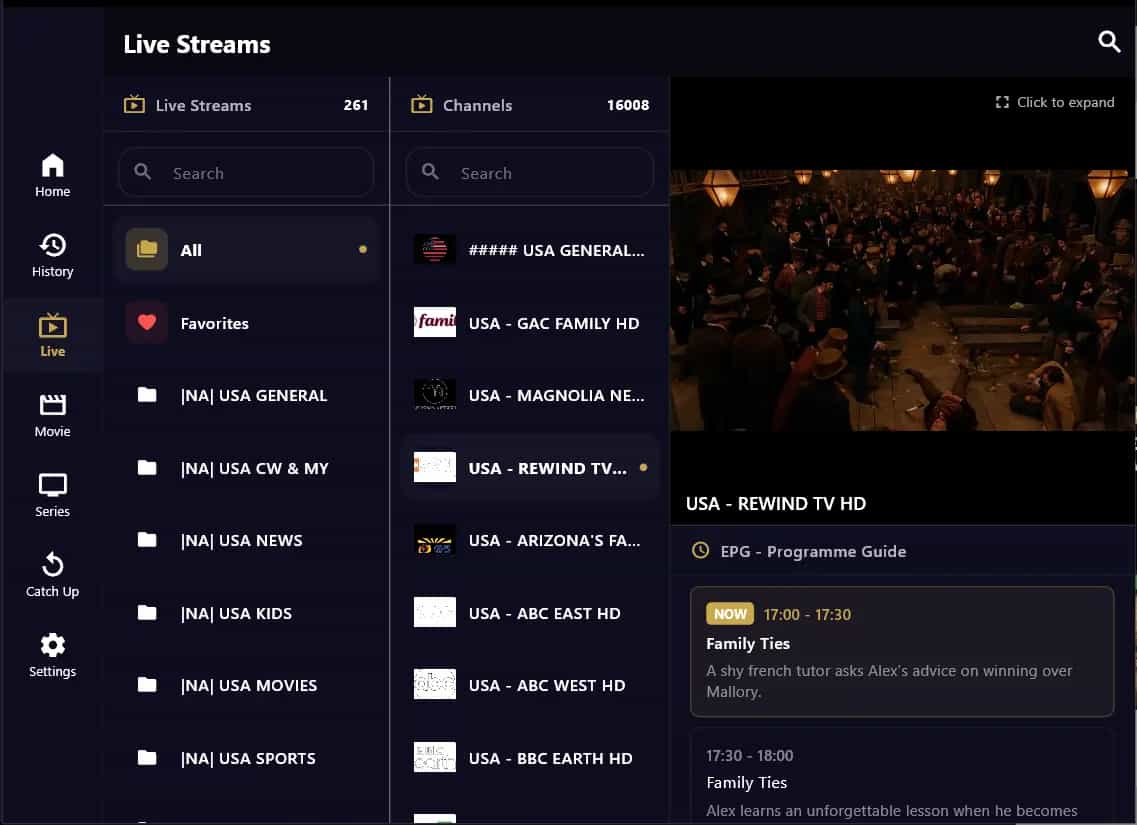Click the USA GENERAL flag channel logo
The height and width of the screenshot is (825, 1137).
click(x=434, y=249)
